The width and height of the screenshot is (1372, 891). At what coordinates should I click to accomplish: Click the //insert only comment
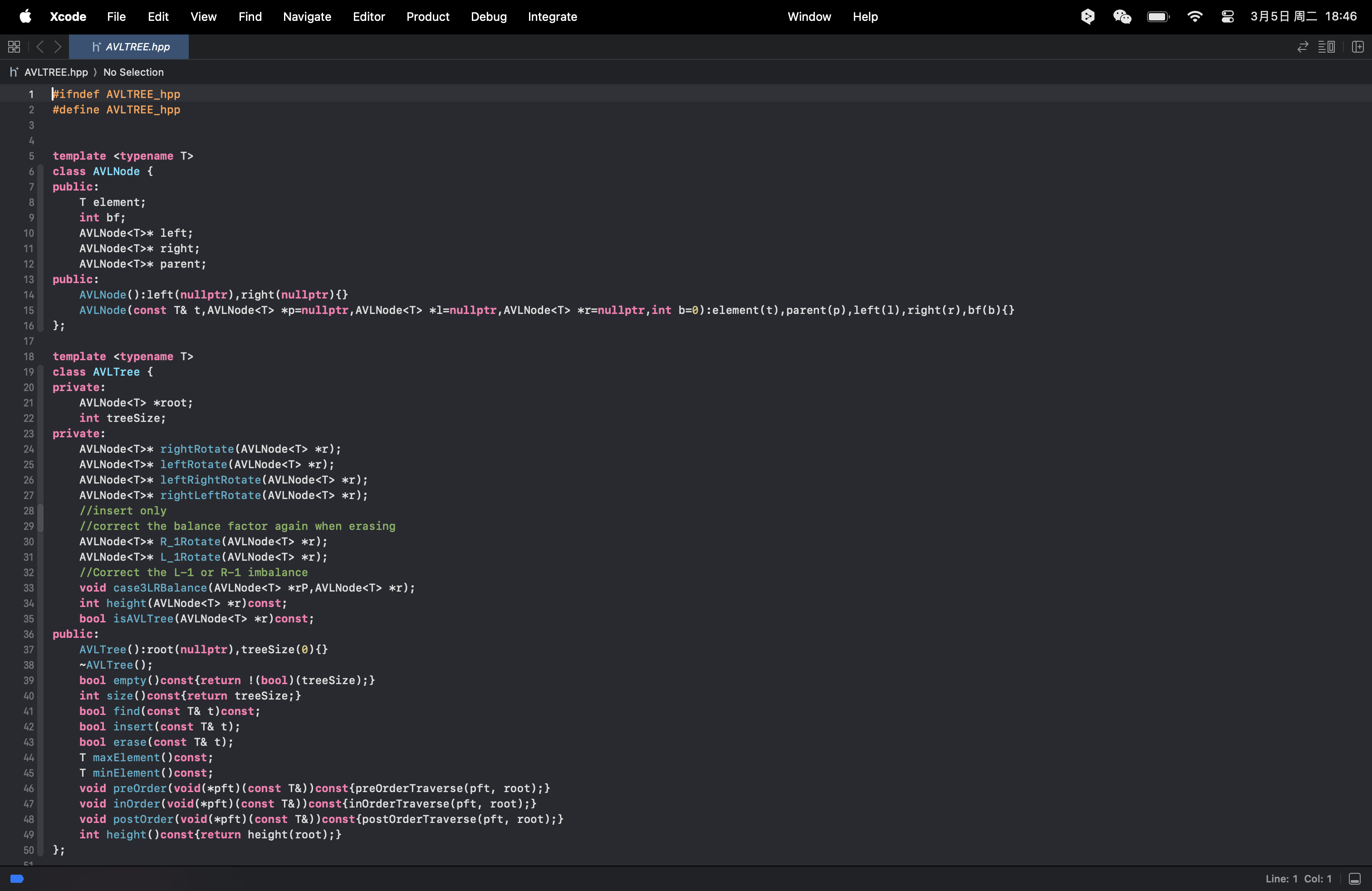pyautogui.click(x=123, y=511)
